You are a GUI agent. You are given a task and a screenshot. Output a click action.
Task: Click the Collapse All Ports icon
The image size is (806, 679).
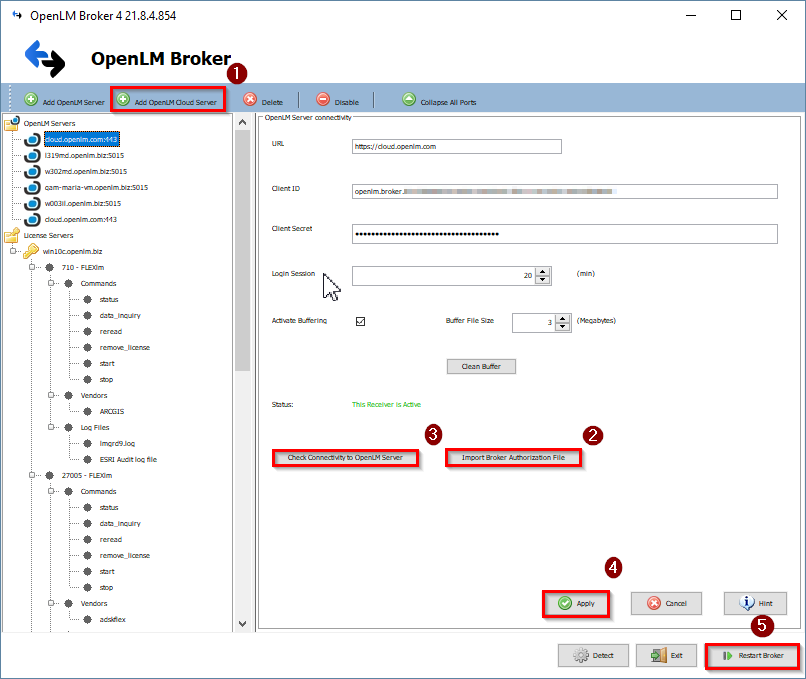pyautogui.click(x=409, y=100)
